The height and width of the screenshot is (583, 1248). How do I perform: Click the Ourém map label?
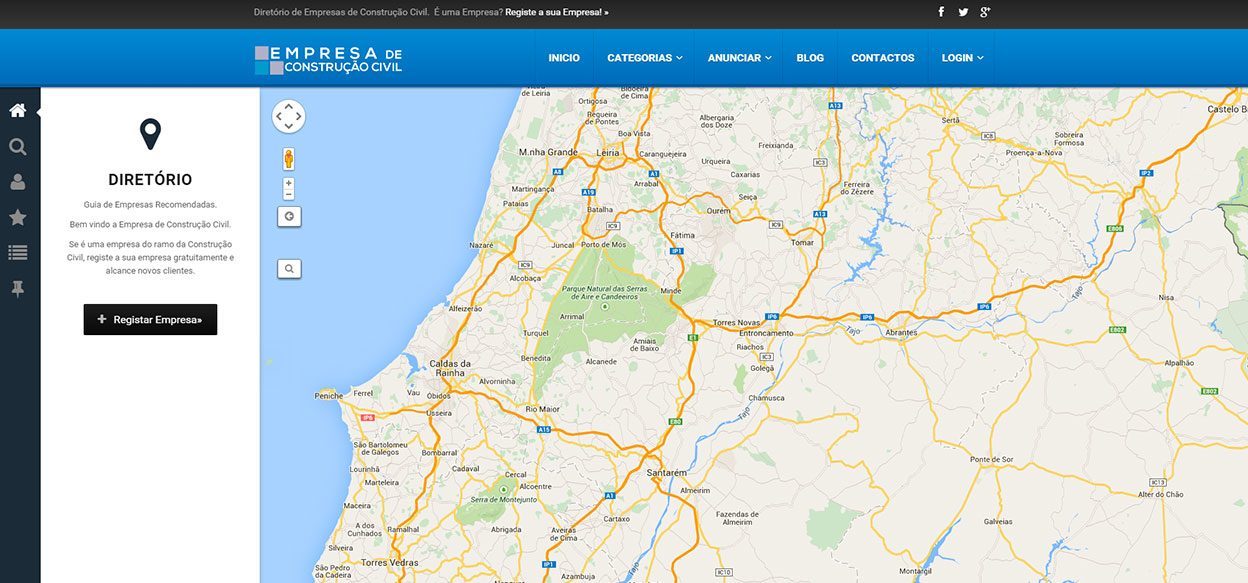pyautogui.click(x=719, y=211)
